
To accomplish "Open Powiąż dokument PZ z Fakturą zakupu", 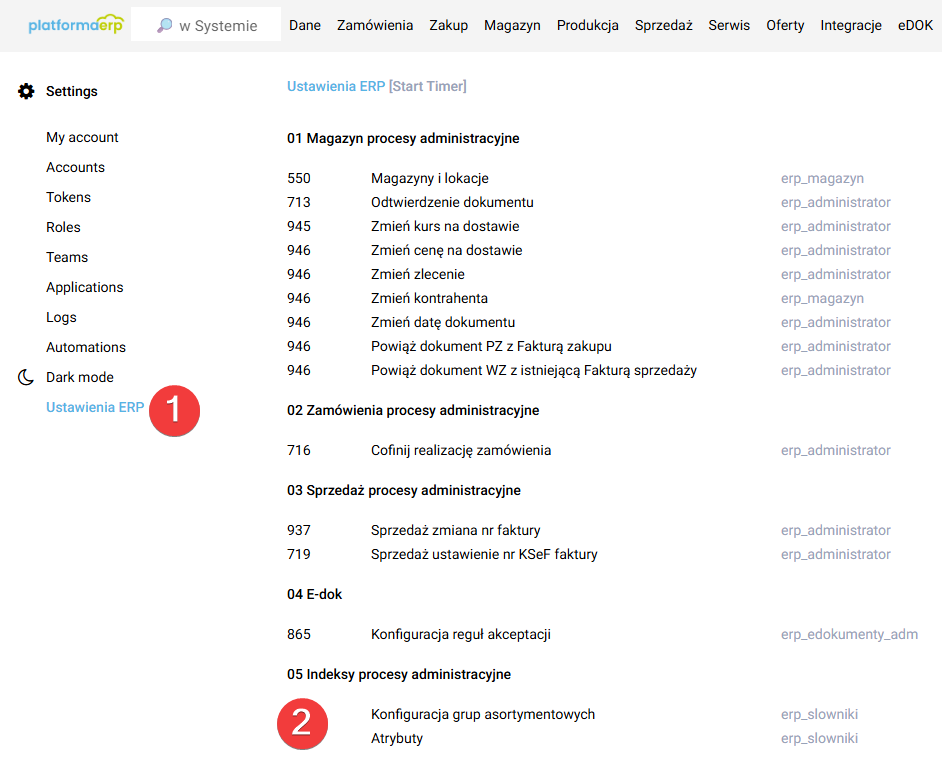I will (491, 347).
